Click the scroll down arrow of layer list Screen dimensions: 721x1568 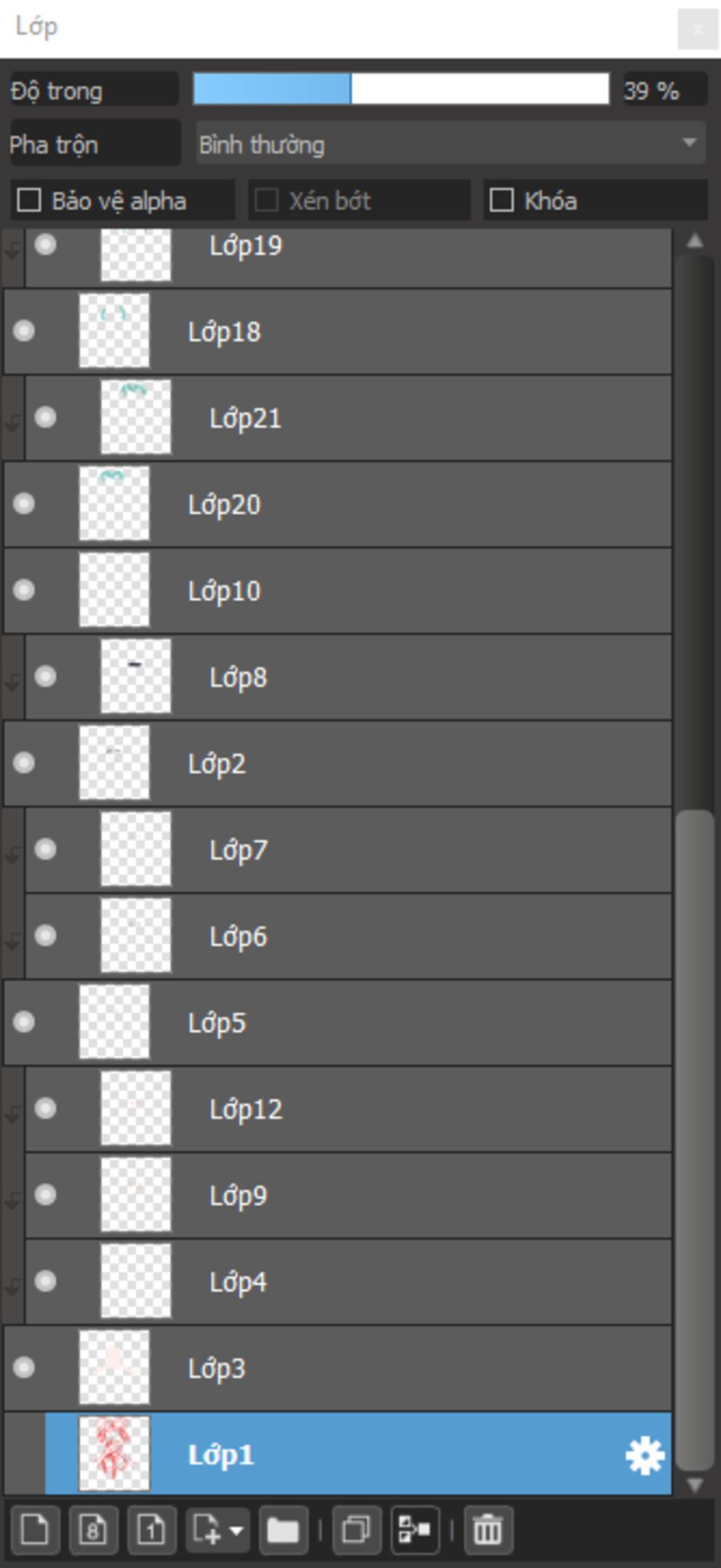tap(695, 1486)
